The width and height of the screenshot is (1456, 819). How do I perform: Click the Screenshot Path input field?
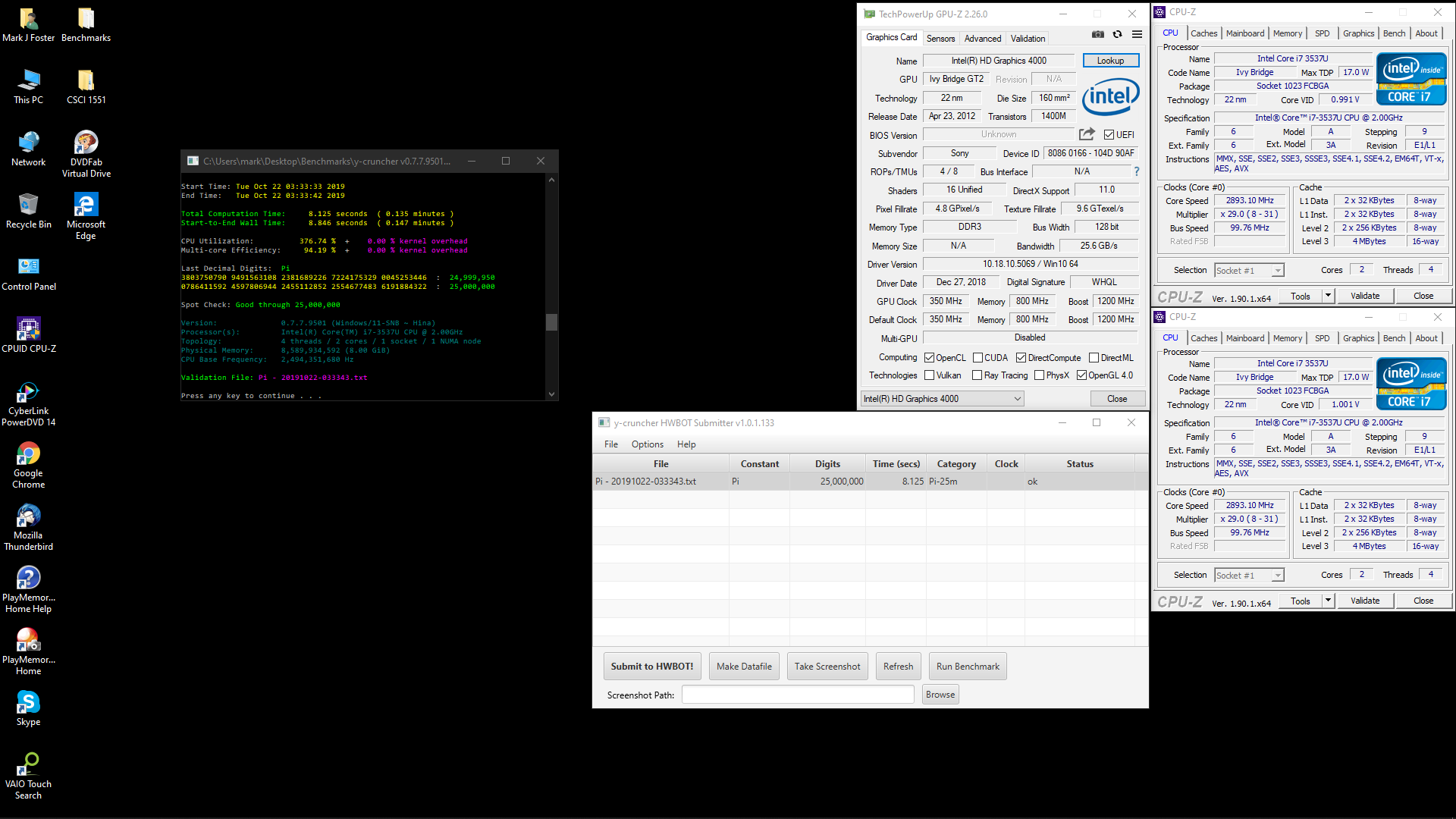pyautogui.click(x=798, y=695)
